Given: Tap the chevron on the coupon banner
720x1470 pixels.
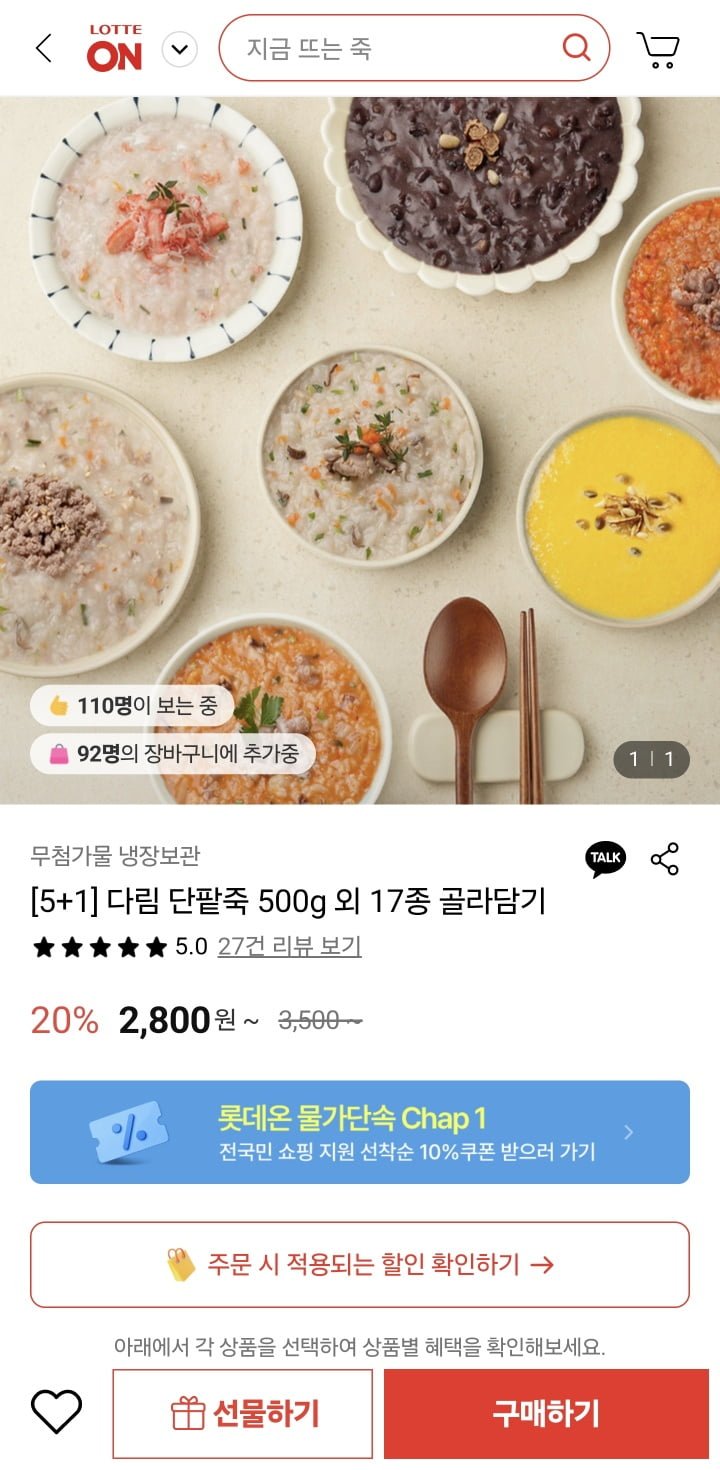Looking at the screenshot, I should [629, 1132].
